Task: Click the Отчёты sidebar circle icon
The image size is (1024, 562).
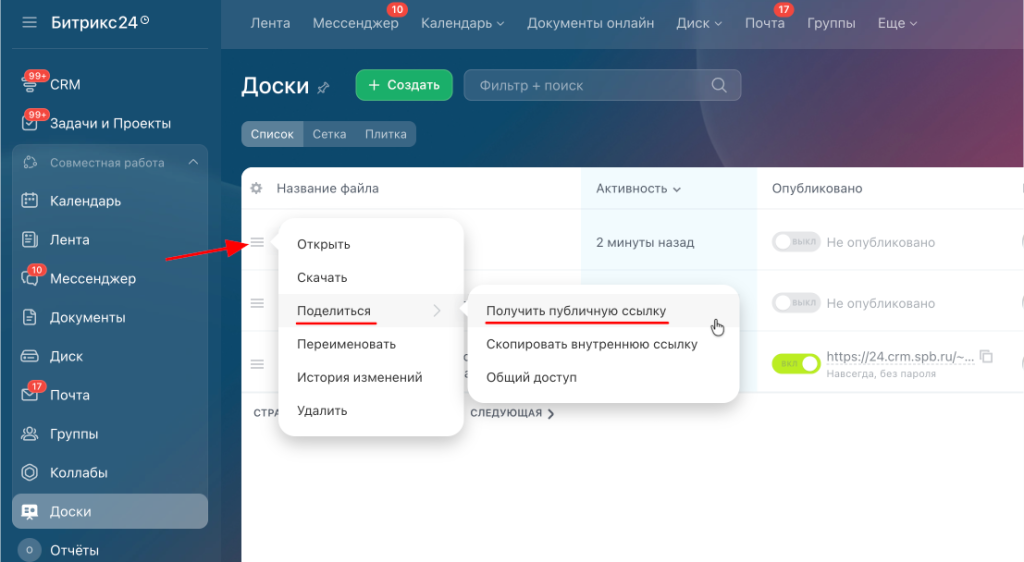Action: [29, 550]
